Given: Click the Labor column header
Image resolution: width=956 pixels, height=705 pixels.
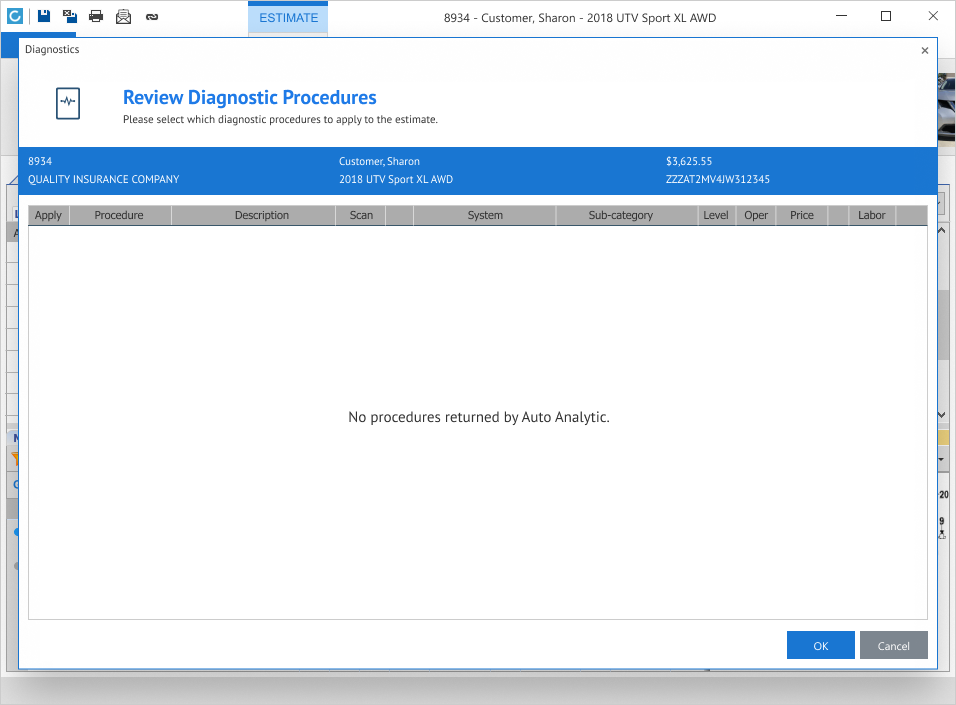Looking at the screenshot, I should [x=872, y=215].
